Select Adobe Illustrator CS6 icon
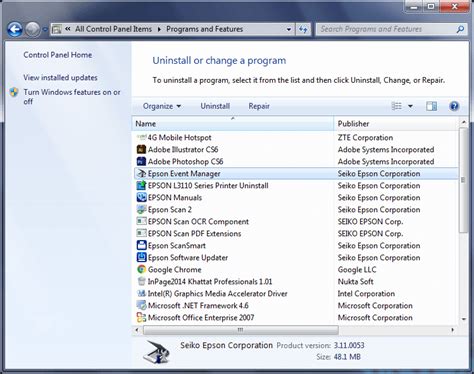This screenshot has height=374, width=474. 141,149
